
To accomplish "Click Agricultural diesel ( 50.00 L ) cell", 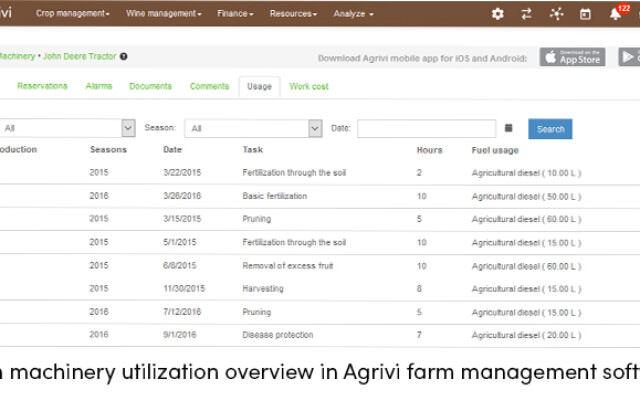I will coord(526,197).
